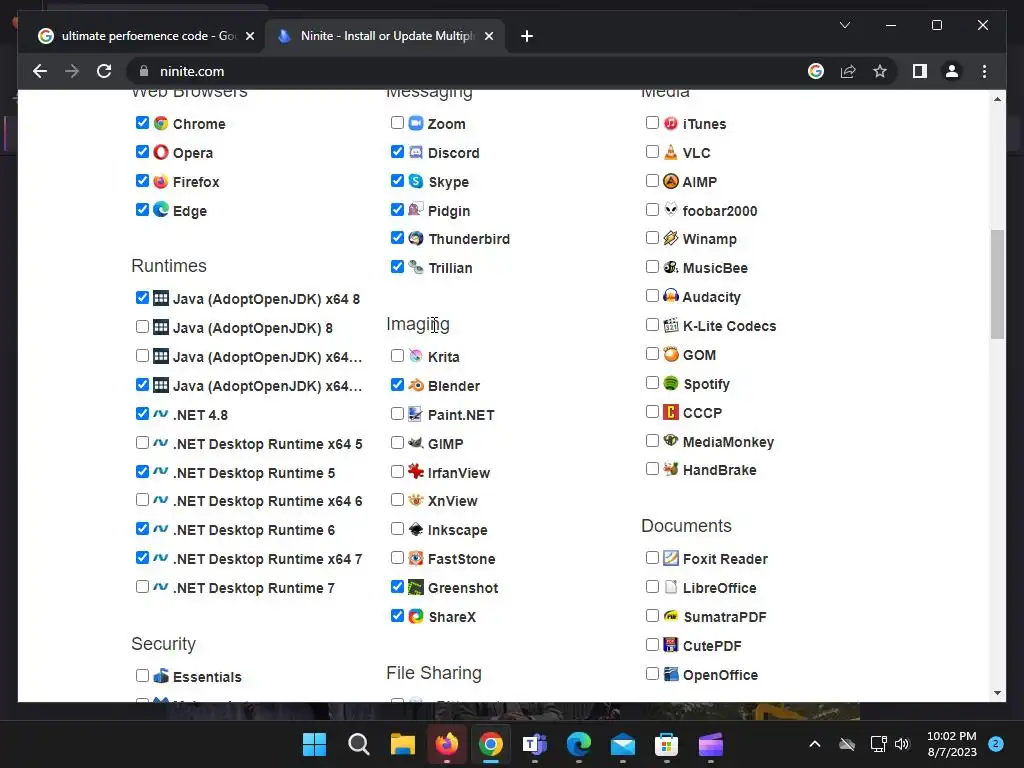Click the XnView label
This screenshot has width=1024, height=768.
(453, 501)
